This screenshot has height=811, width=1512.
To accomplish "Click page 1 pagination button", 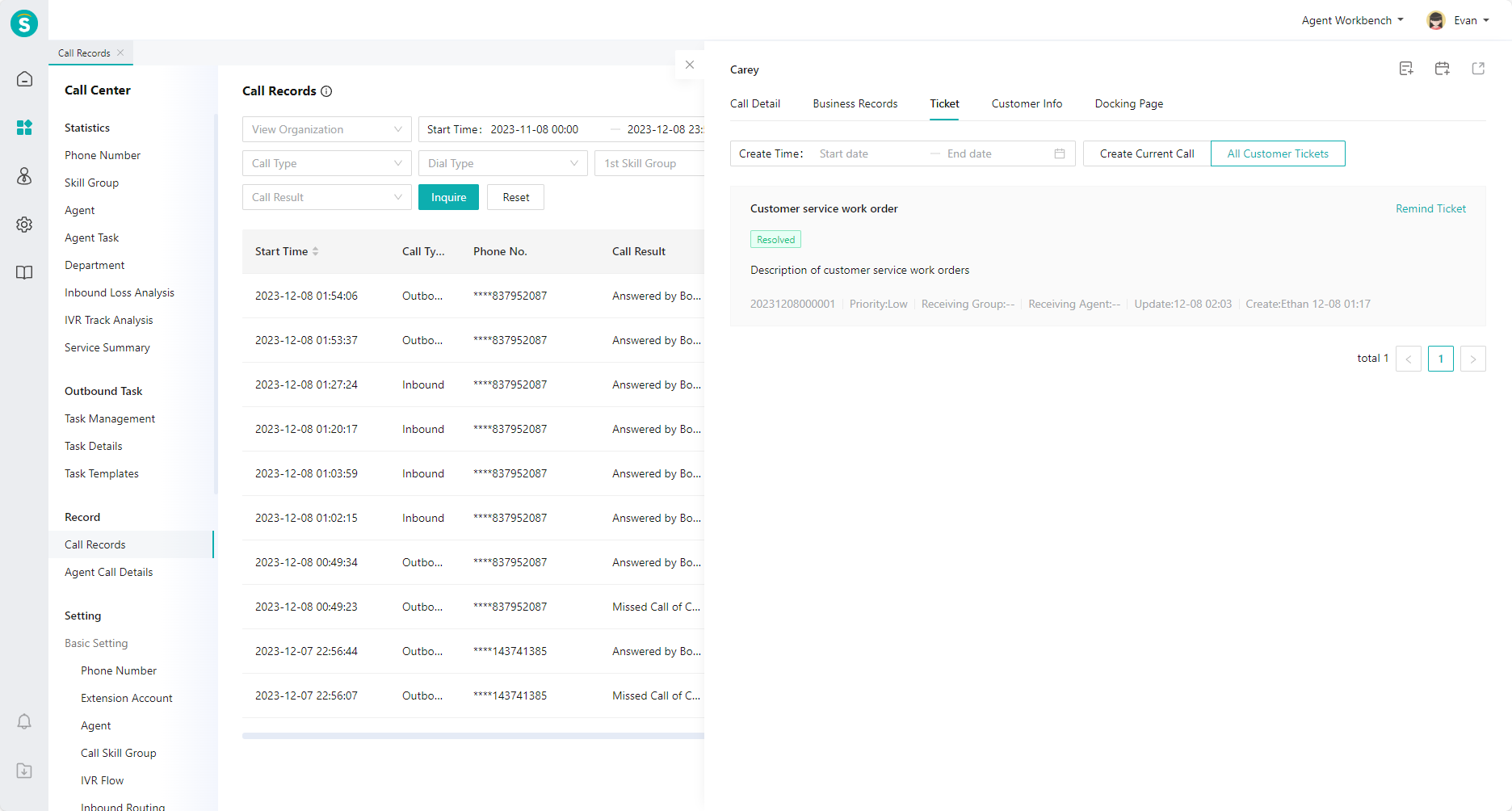I will point(1441,359).
